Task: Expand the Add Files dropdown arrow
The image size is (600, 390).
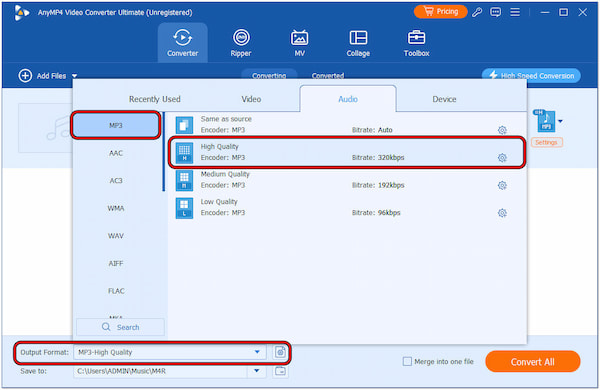Action: pos(75,76)
